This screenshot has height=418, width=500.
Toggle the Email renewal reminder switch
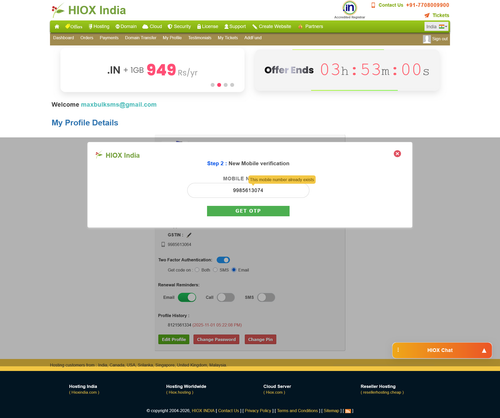pyautogui.click(x=187, y=297)
